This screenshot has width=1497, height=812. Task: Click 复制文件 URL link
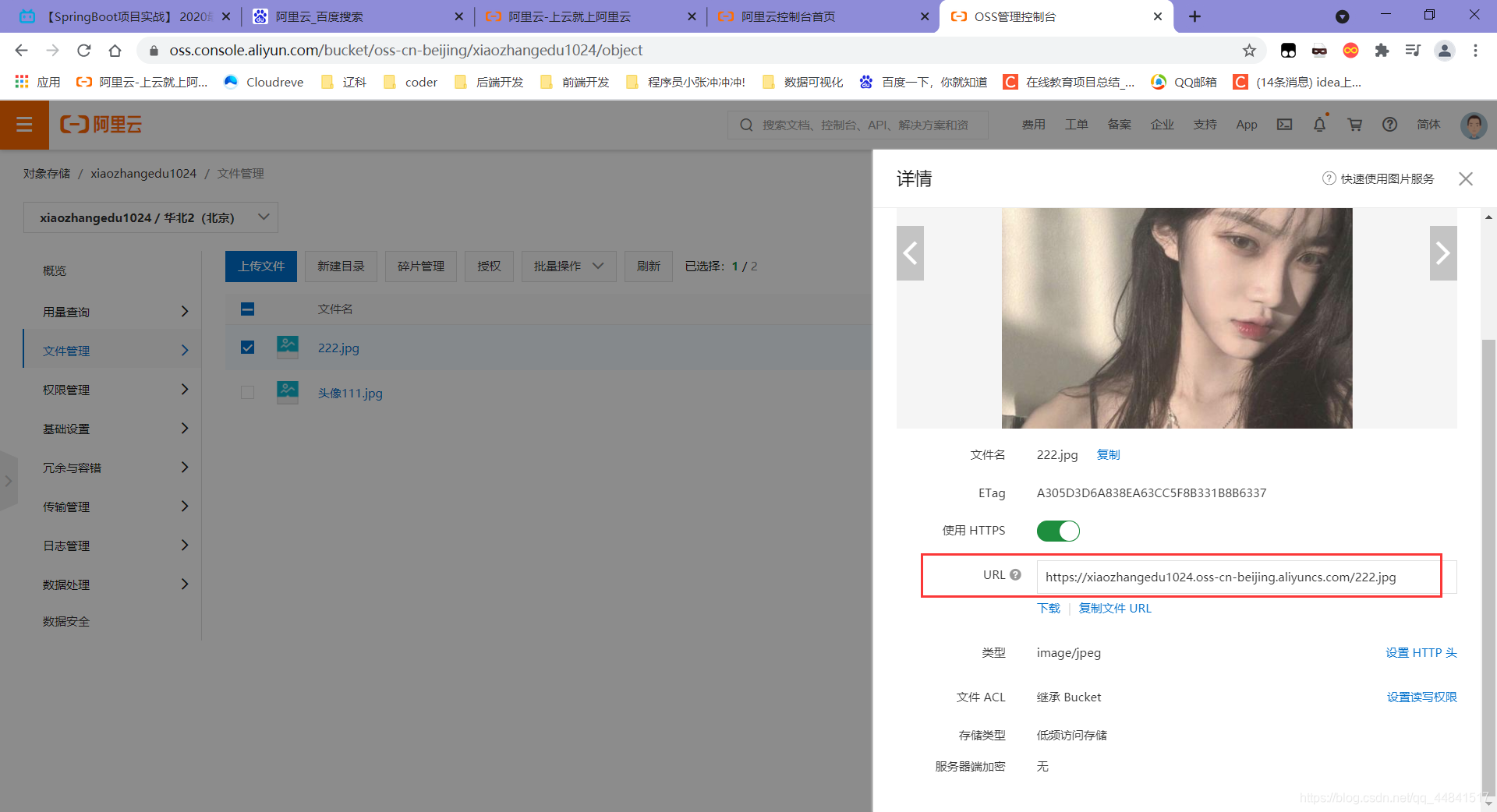1114,608
